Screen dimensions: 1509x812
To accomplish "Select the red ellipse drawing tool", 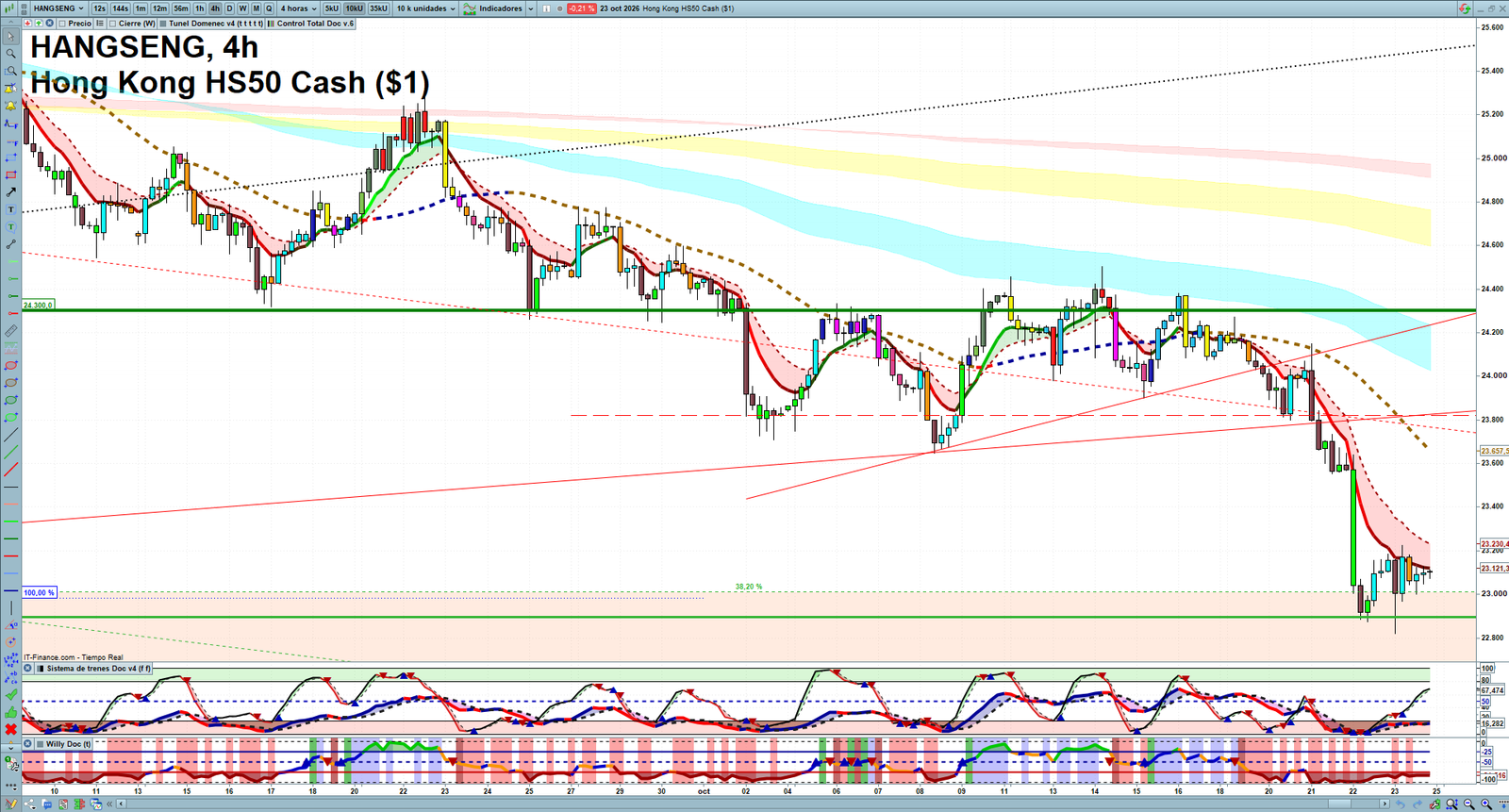I will pos(10,366).
